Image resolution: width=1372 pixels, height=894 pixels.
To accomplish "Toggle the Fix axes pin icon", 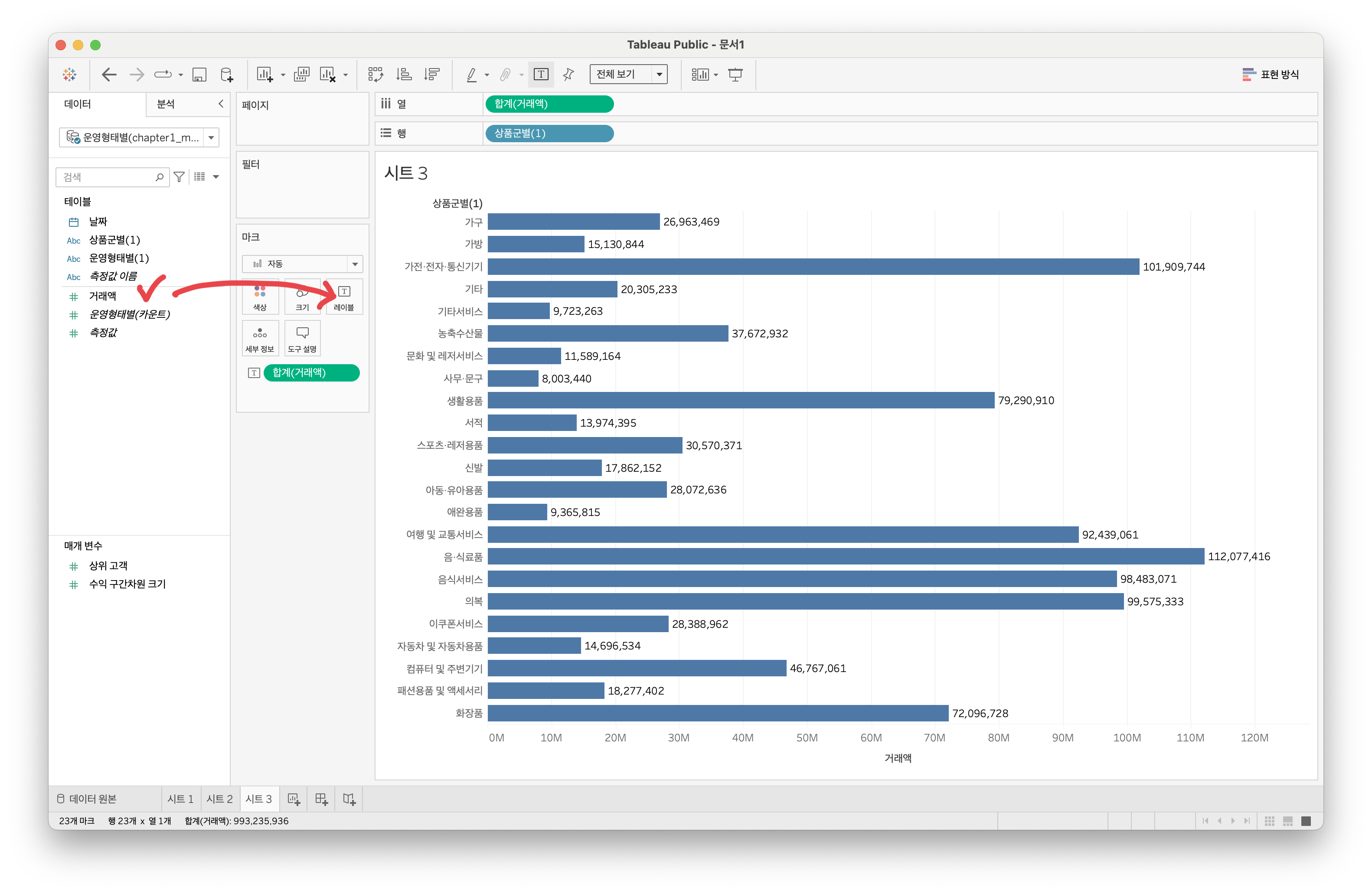I will point(568,75).
